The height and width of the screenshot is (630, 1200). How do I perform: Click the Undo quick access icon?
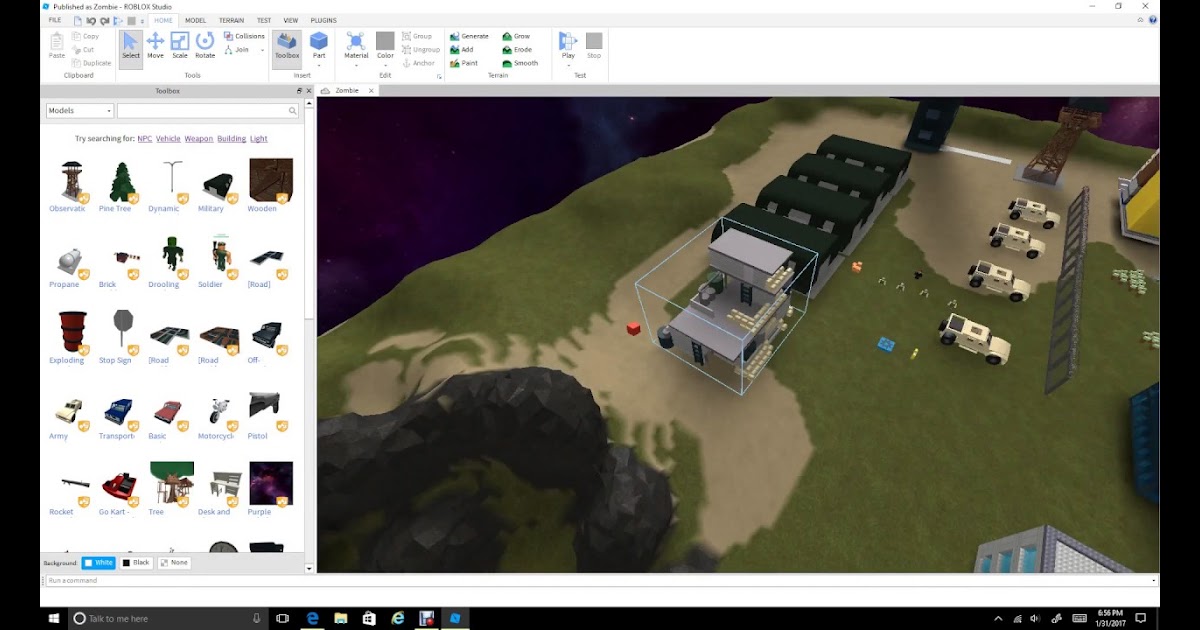[93, 20]
